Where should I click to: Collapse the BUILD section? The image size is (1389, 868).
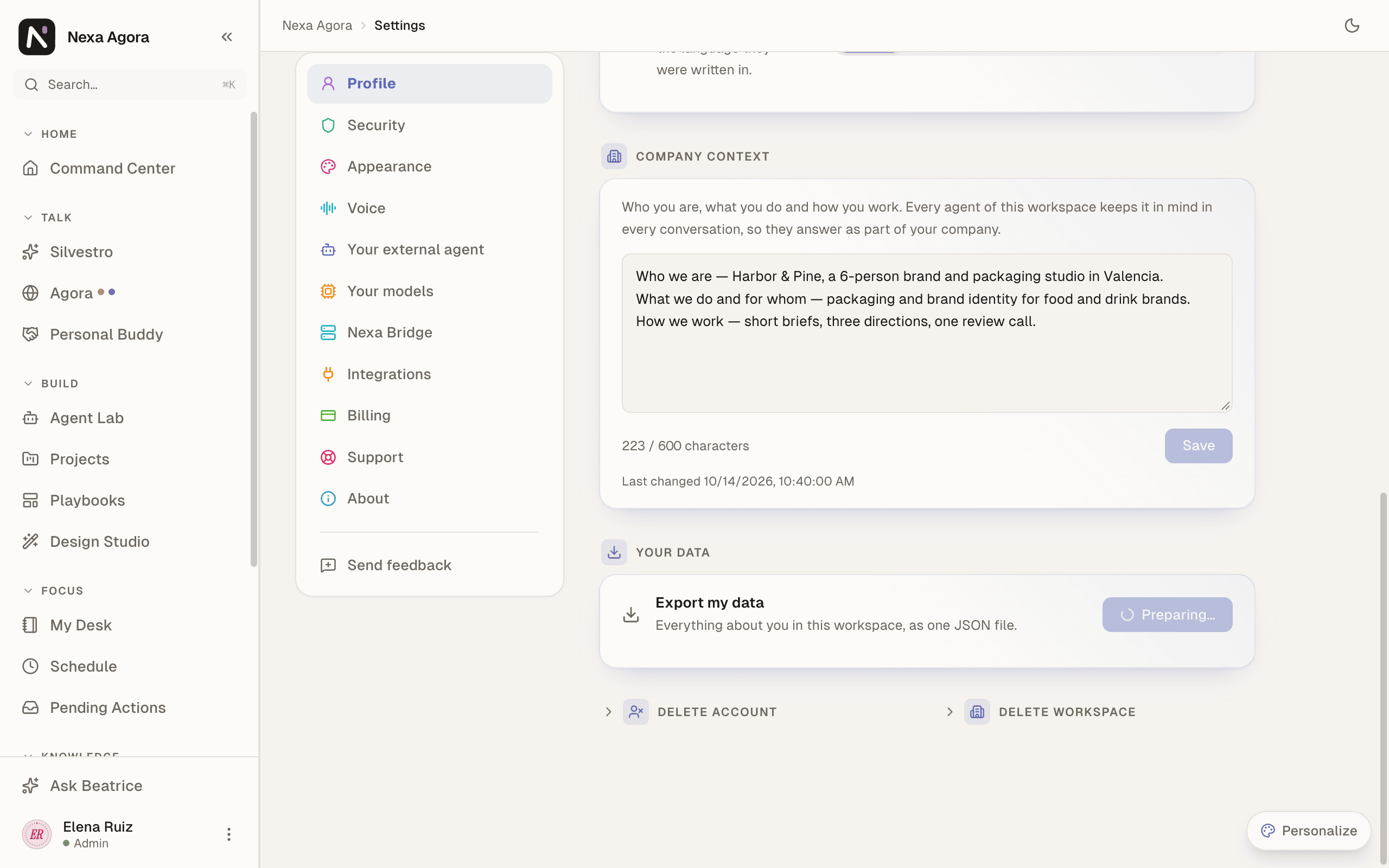(x=51, y=384)
